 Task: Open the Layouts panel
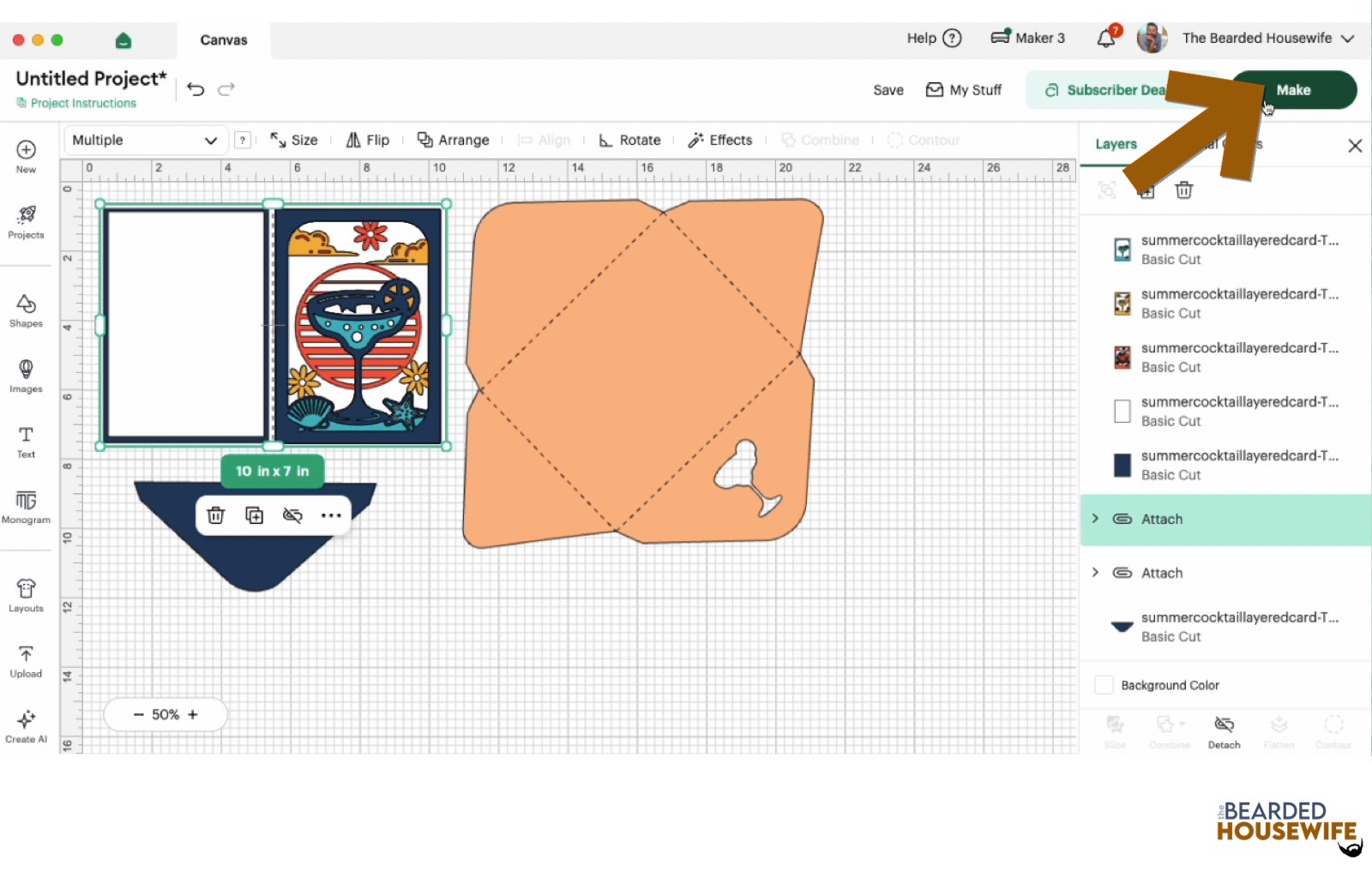pos(26,595)
